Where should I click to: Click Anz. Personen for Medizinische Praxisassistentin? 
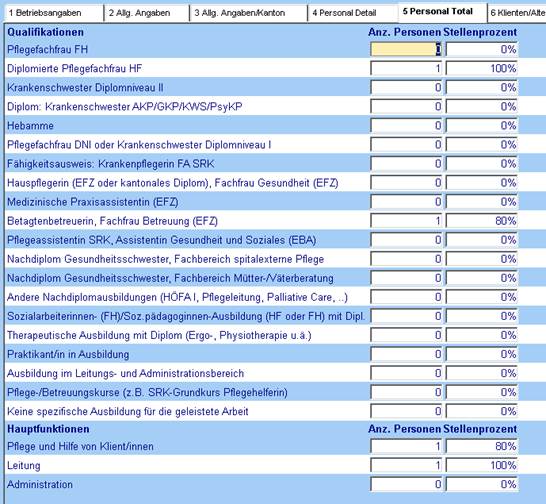click(406, 202)
